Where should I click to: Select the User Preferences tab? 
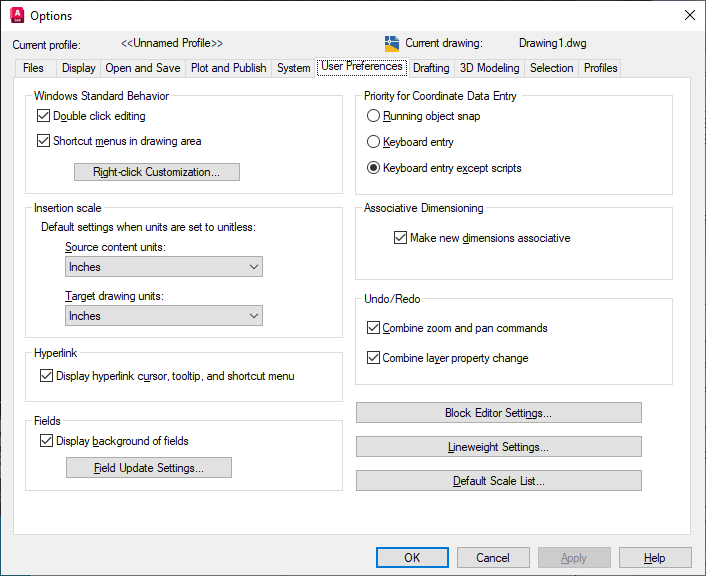tap(362, 67)
